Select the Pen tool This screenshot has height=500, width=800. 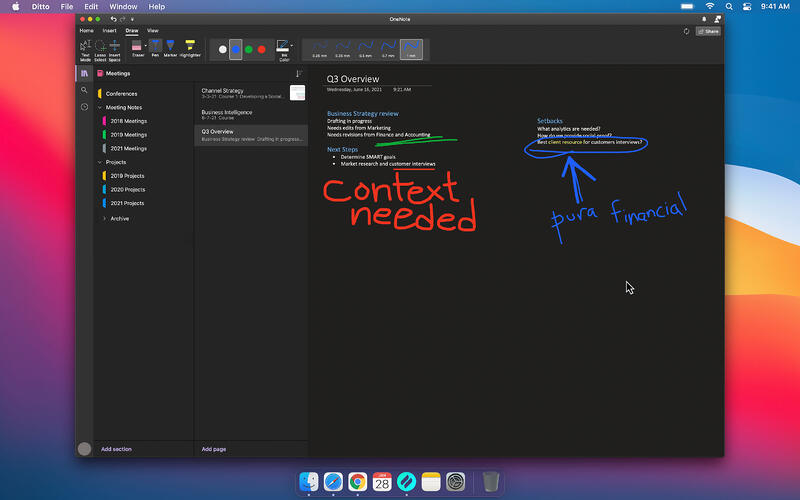(155, 49)
